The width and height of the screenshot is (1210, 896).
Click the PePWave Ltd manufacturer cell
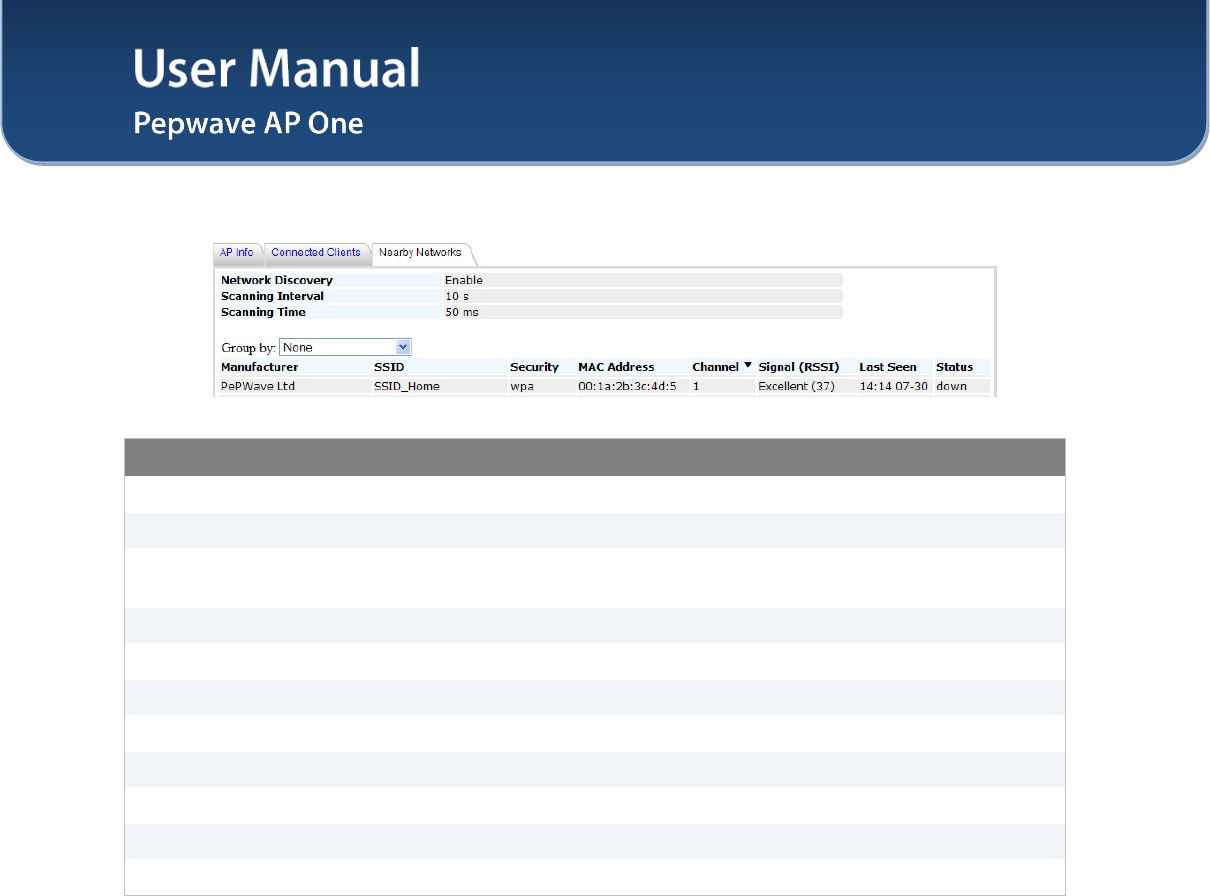tap(295, 386)
